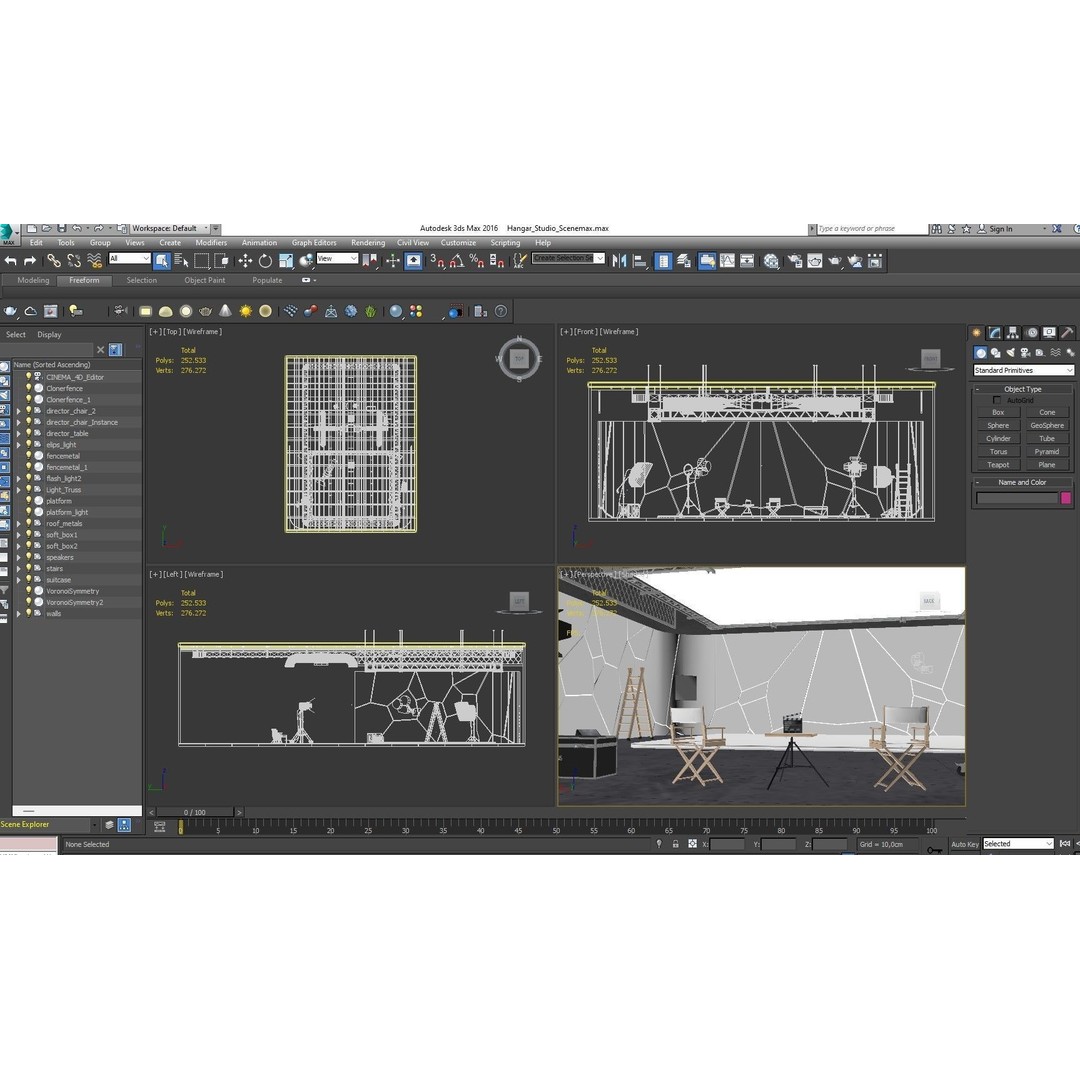Open the Rendering menu
This screenshot has width=1080, height=1080.
(368, 242)
